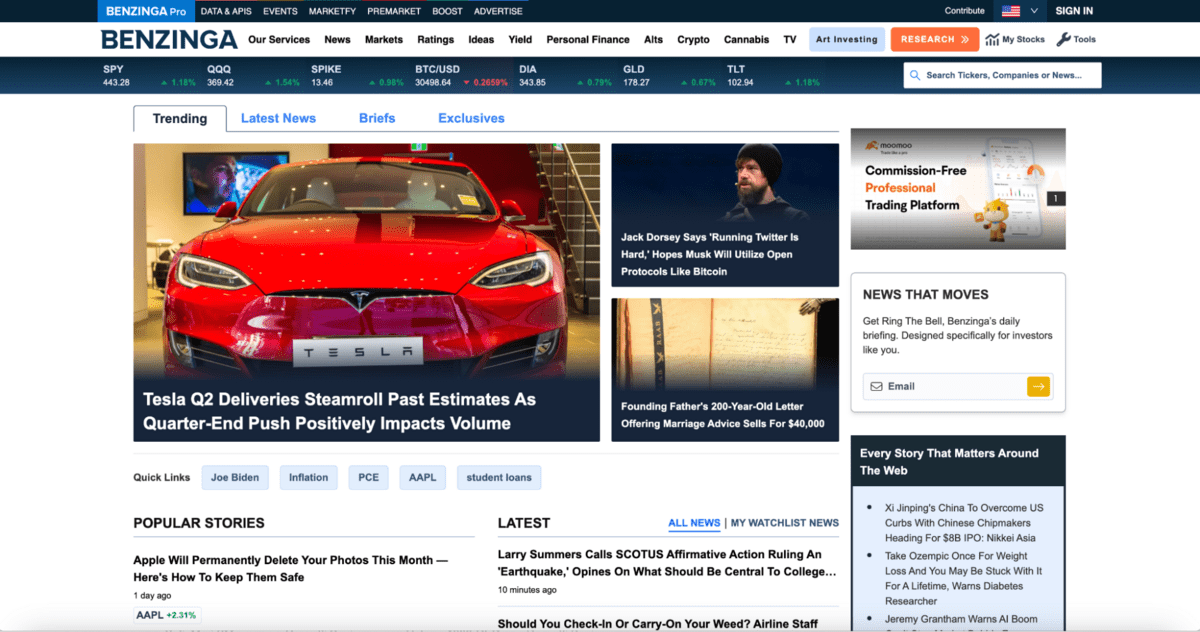The image size is (1200, 632).
Task: Open the Crypto navigation menu
Action: click(693, 40)
